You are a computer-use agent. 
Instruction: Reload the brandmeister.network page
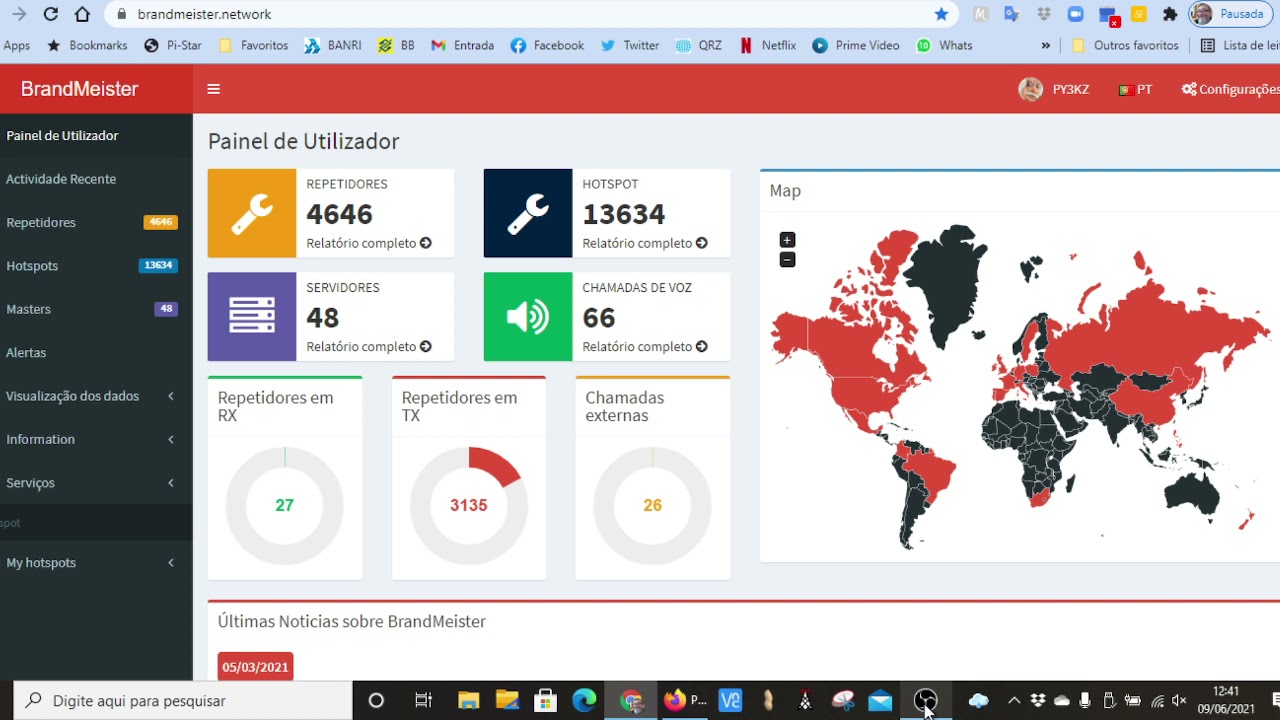(50, 14)
